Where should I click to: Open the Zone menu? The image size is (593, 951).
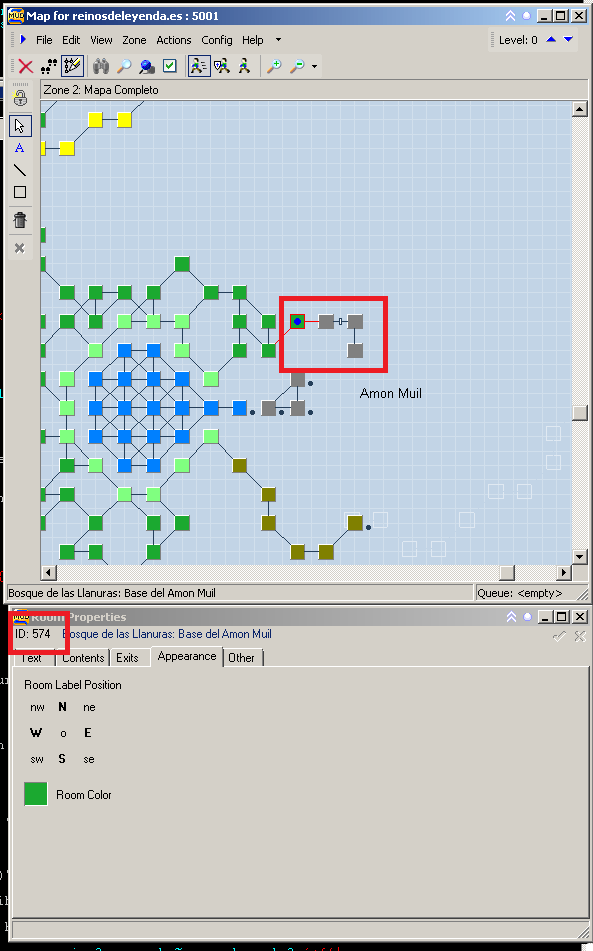(x=134, y=40)
